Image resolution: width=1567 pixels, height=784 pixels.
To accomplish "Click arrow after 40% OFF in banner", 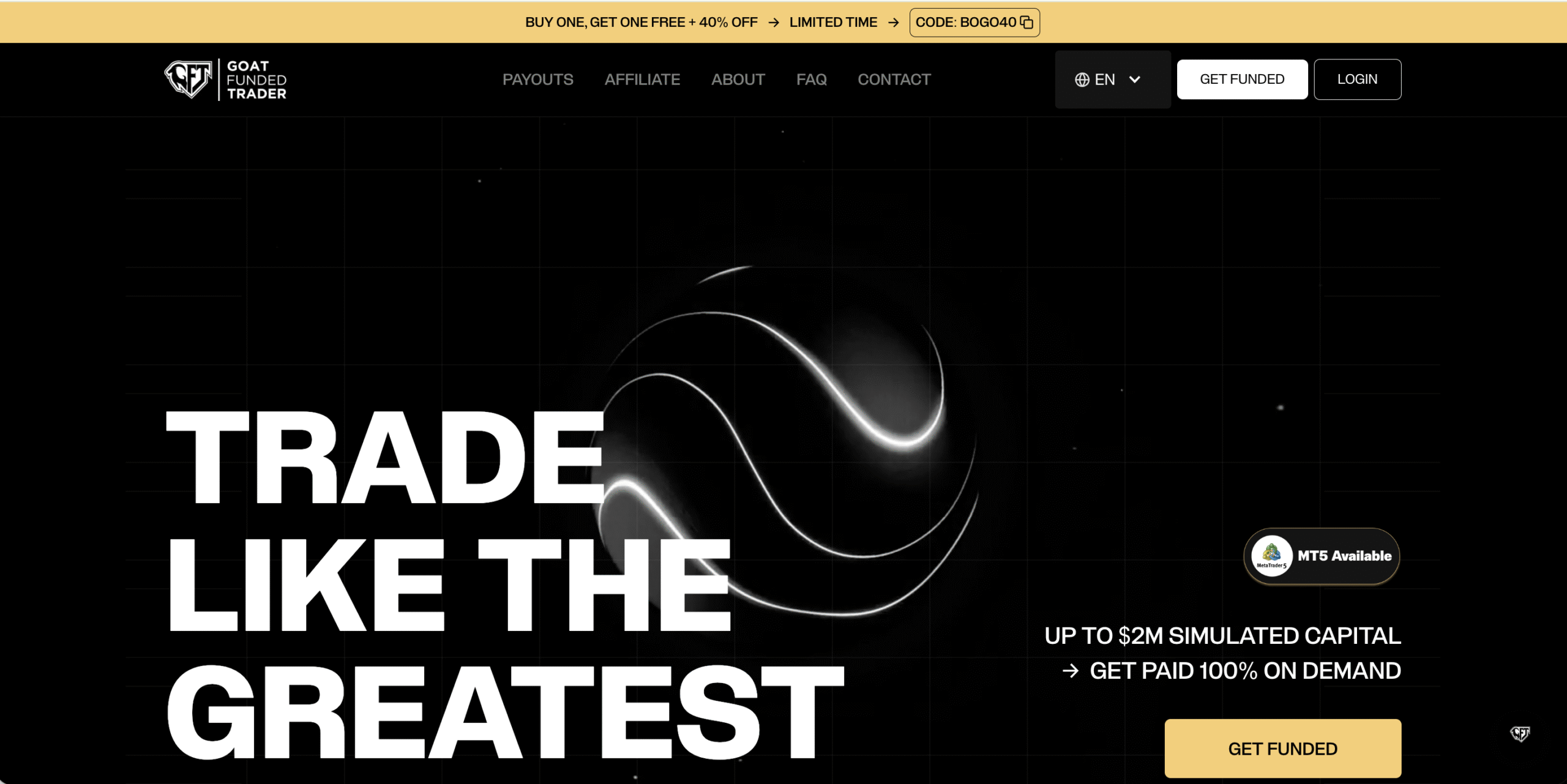I will pos(774,23).
